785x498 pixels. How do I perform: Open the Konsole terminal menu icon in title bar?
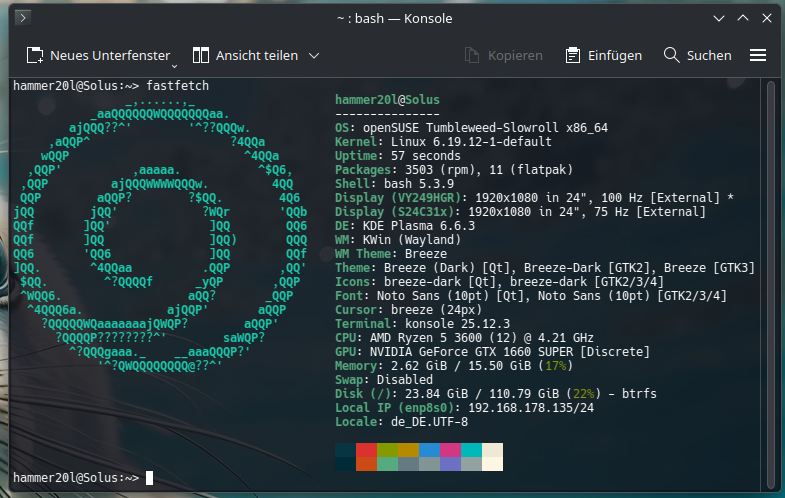click(23, 18)
